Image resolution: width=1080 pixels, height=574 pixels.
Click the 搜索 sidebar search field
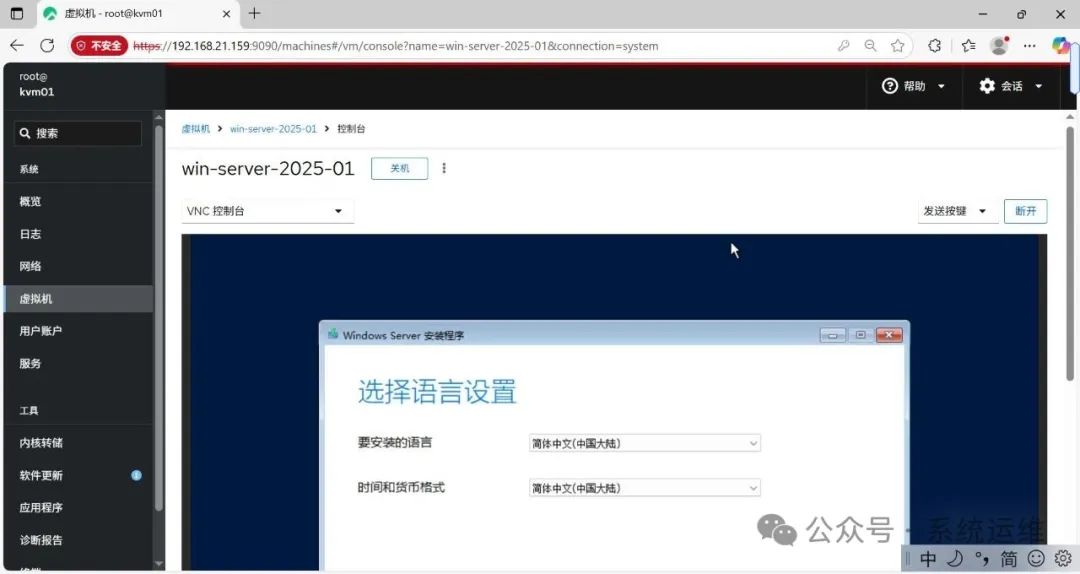(x=78, y=134)
